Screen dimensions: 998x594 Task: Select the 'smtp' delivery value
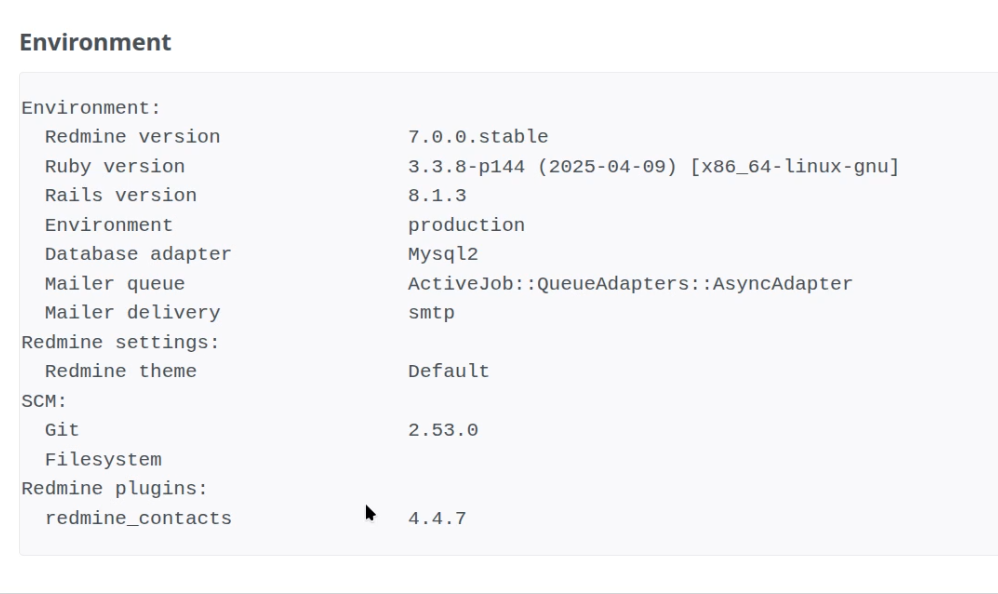[432, 313]
